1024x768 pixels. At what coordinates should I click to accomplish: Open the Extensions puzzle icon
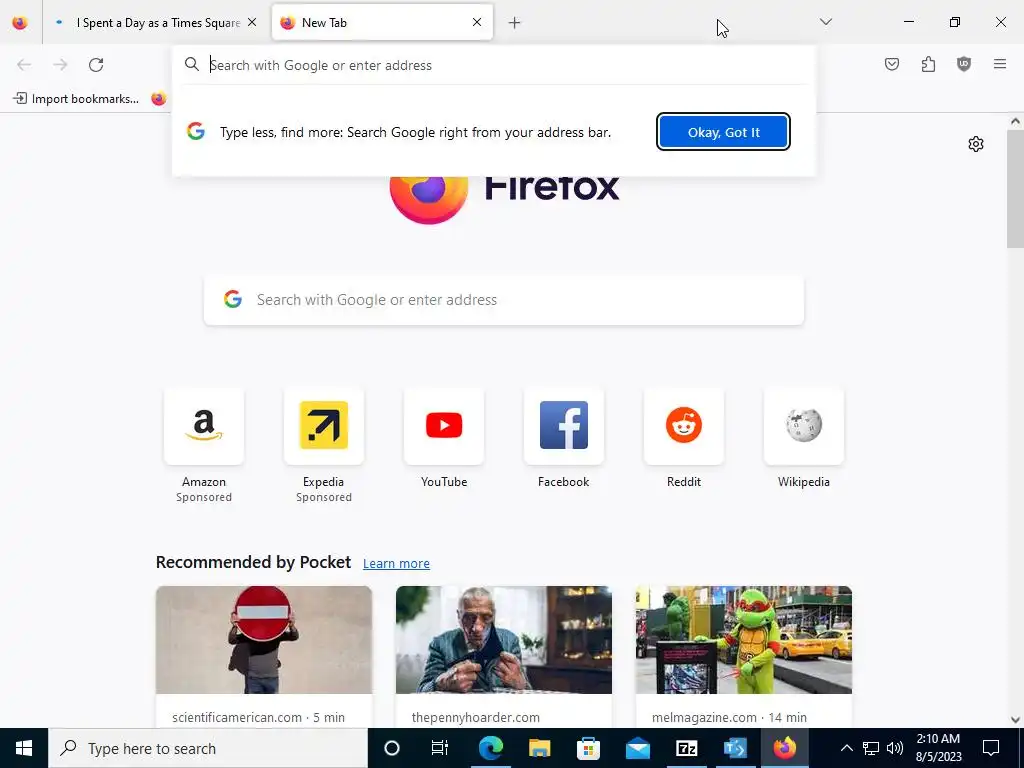coord(928,64)
